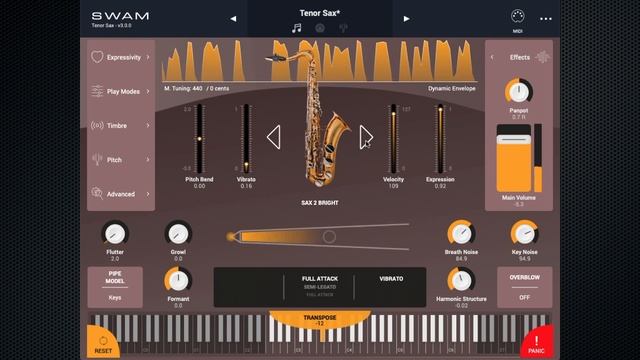Click the Play Modes sliders icon

(x=97, y=91)
